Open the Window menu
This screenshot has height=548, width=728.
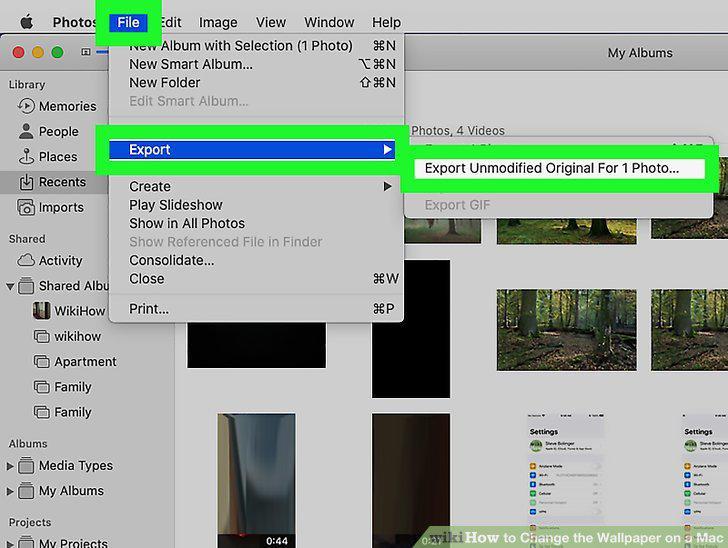pos(329,22)
